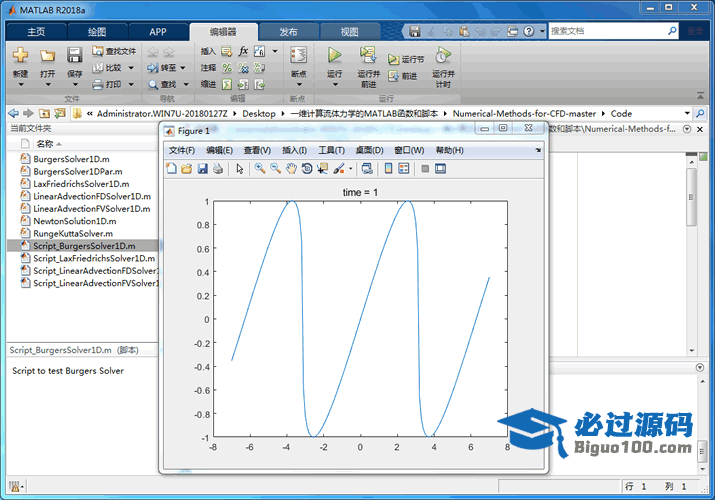Screen dimensions: 715x500
Task: Toggle the Edit Plot arrow tool
Action: pos(240,169)
